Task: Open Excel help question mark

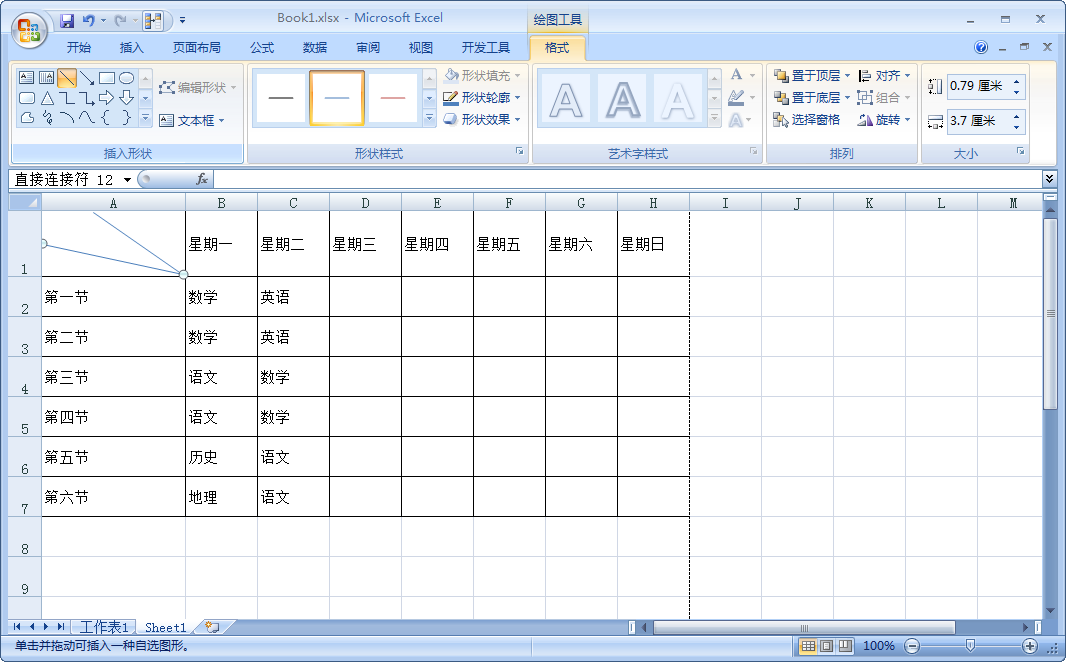Action: point(980,47)
